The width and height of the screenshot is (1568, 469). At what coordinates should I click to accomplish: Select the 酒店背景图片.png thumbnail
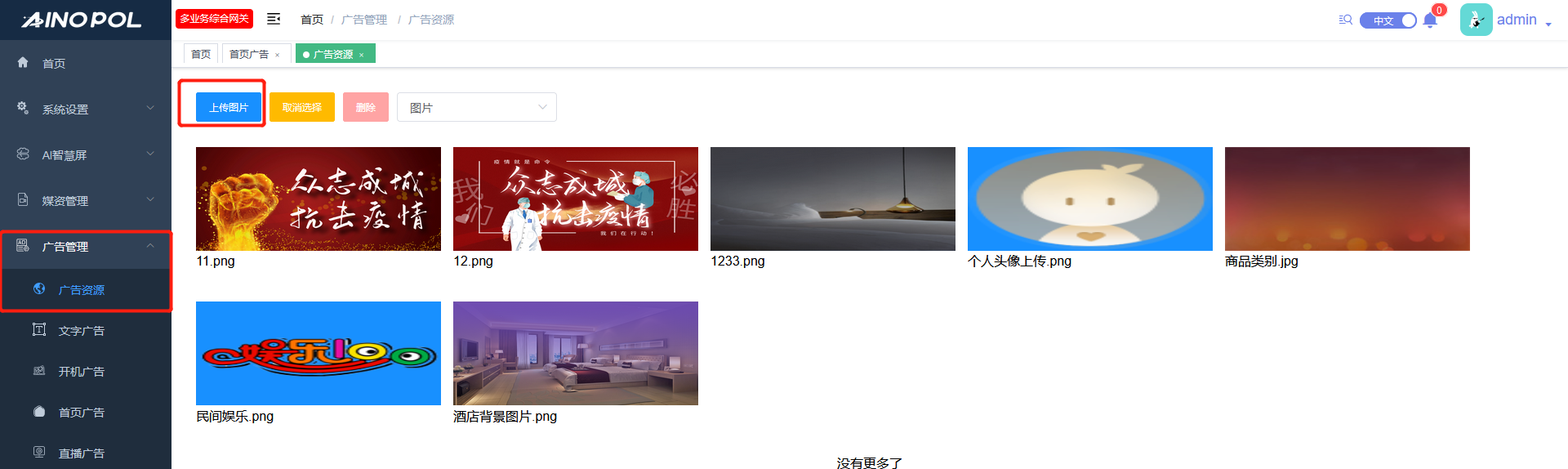click(575, 353)
